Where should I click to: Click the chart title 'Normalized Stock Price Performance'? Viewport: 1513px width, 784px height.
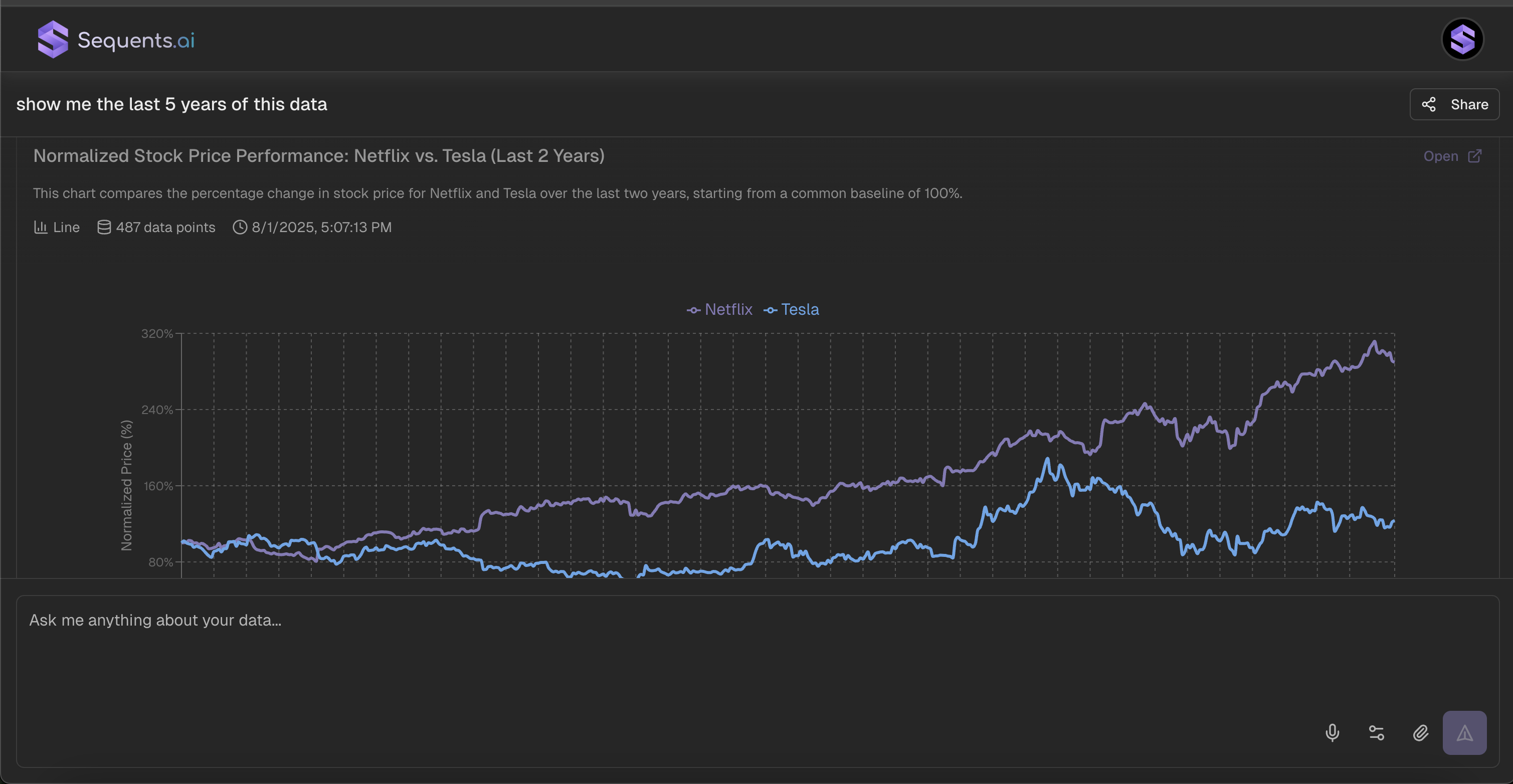(319, 156)
